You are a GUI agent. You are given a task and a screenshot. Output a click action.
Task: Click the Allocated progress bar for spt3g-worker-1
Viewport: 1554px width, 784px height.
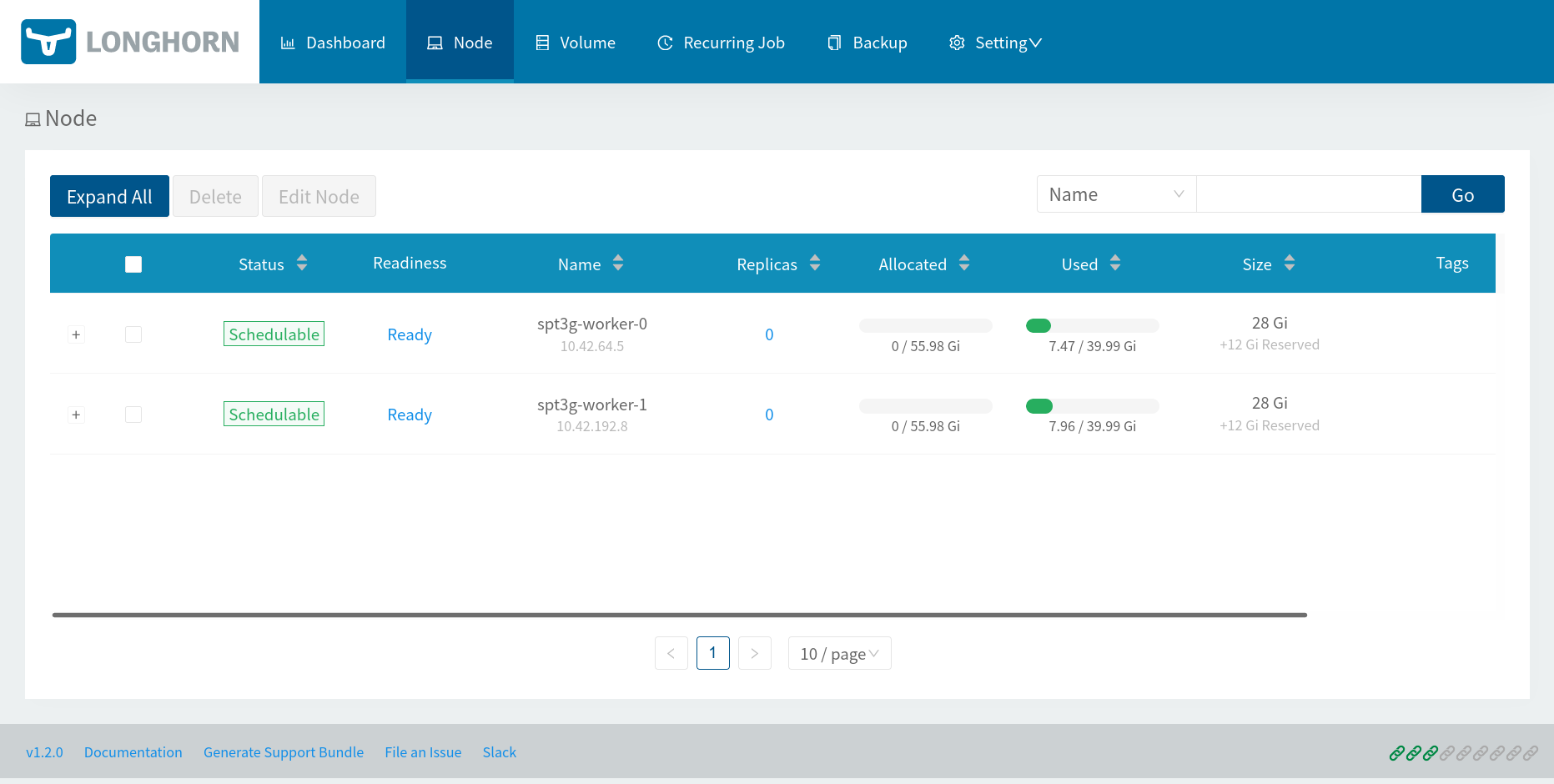[926, 406]
